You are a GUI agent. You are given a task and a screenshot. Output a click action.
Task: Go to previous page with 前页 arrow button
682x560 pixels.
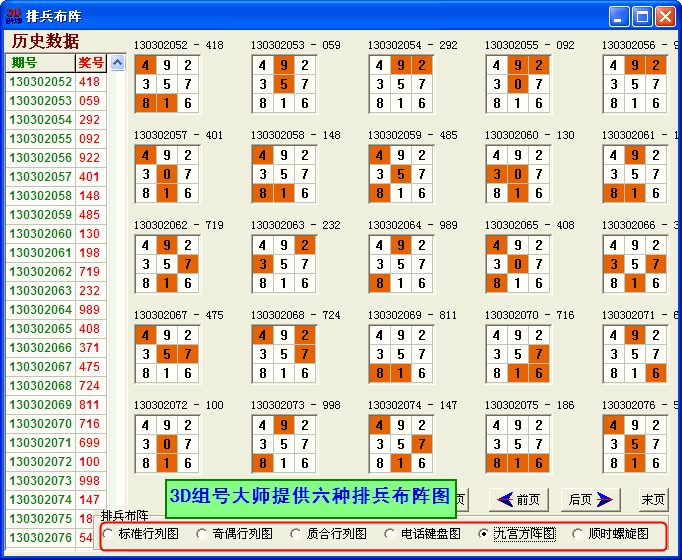[519, 499]
